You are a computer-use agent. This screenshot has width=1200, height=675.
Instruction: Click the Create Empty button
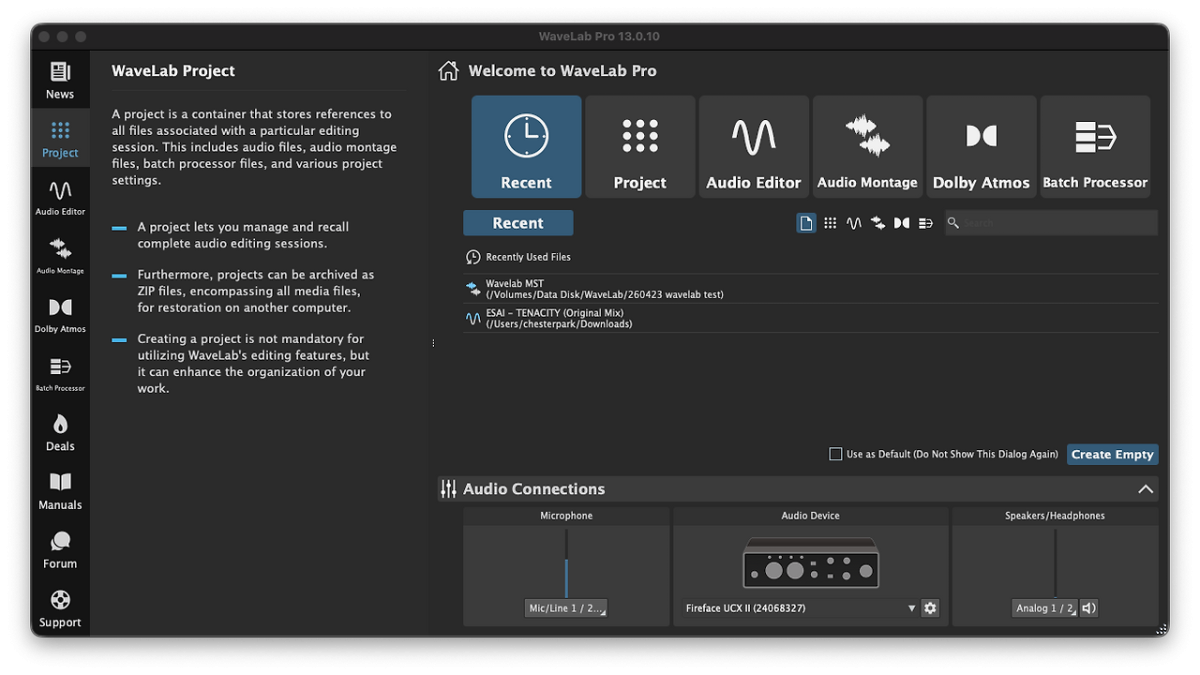click(x=1113, y=454)
